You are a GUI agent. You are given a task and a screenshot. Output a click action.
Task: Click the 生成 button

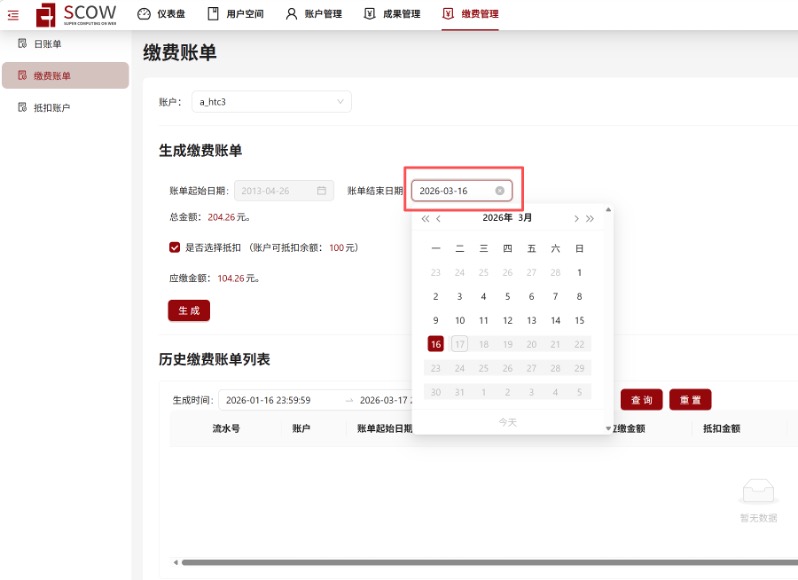coord(188,311)
